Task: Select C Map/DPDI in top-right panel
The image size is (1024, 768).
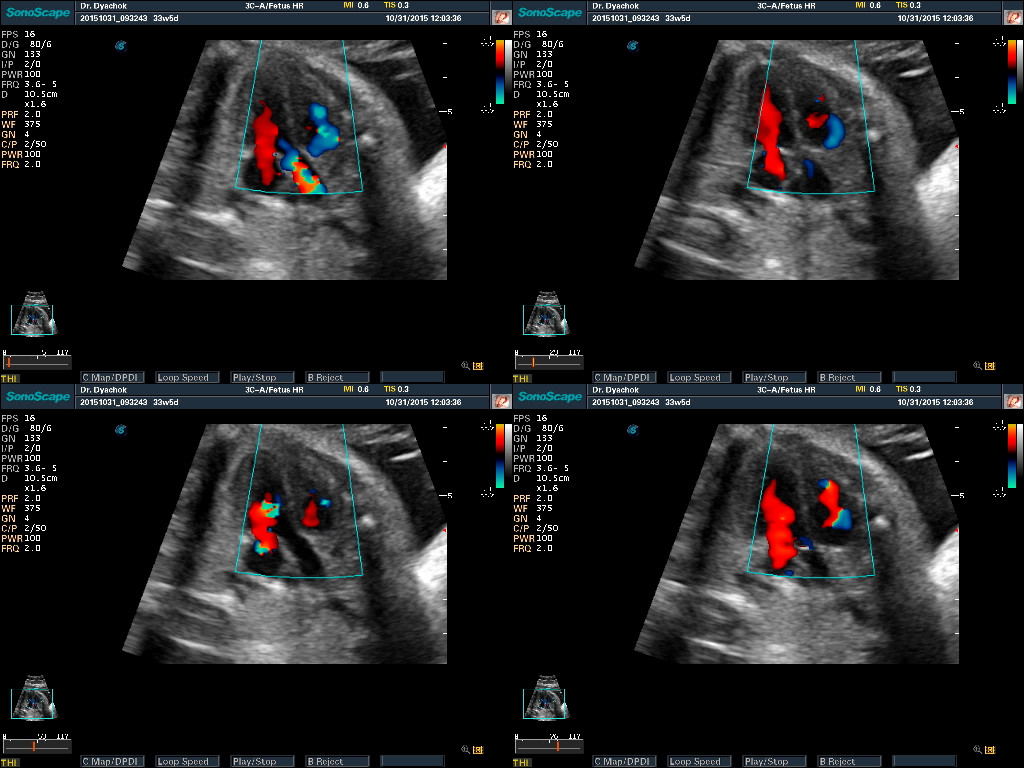Action: 624,378
